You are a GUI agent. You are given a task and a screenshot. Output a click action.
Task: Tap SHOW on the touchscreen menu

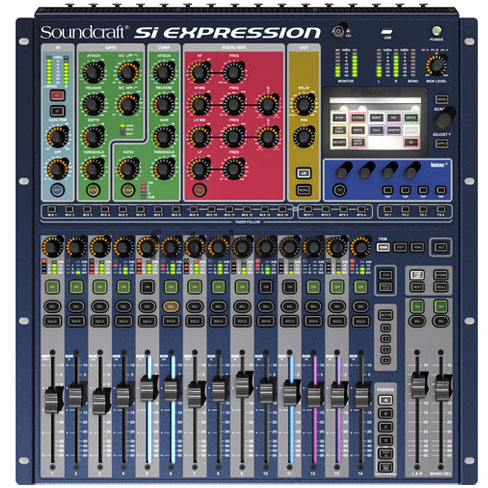339,118
